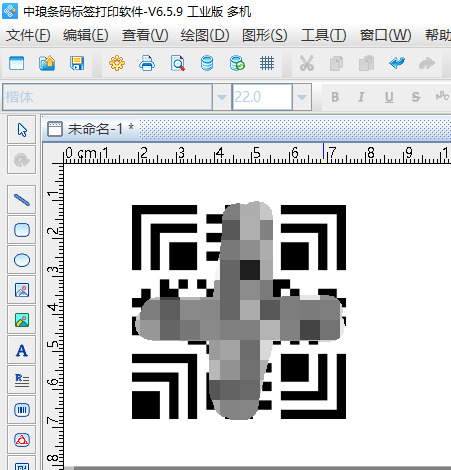Image resolution: width=451 pixels, height=470 pixels.
Task: Select the text A tool
Action: tap(22, 350)
